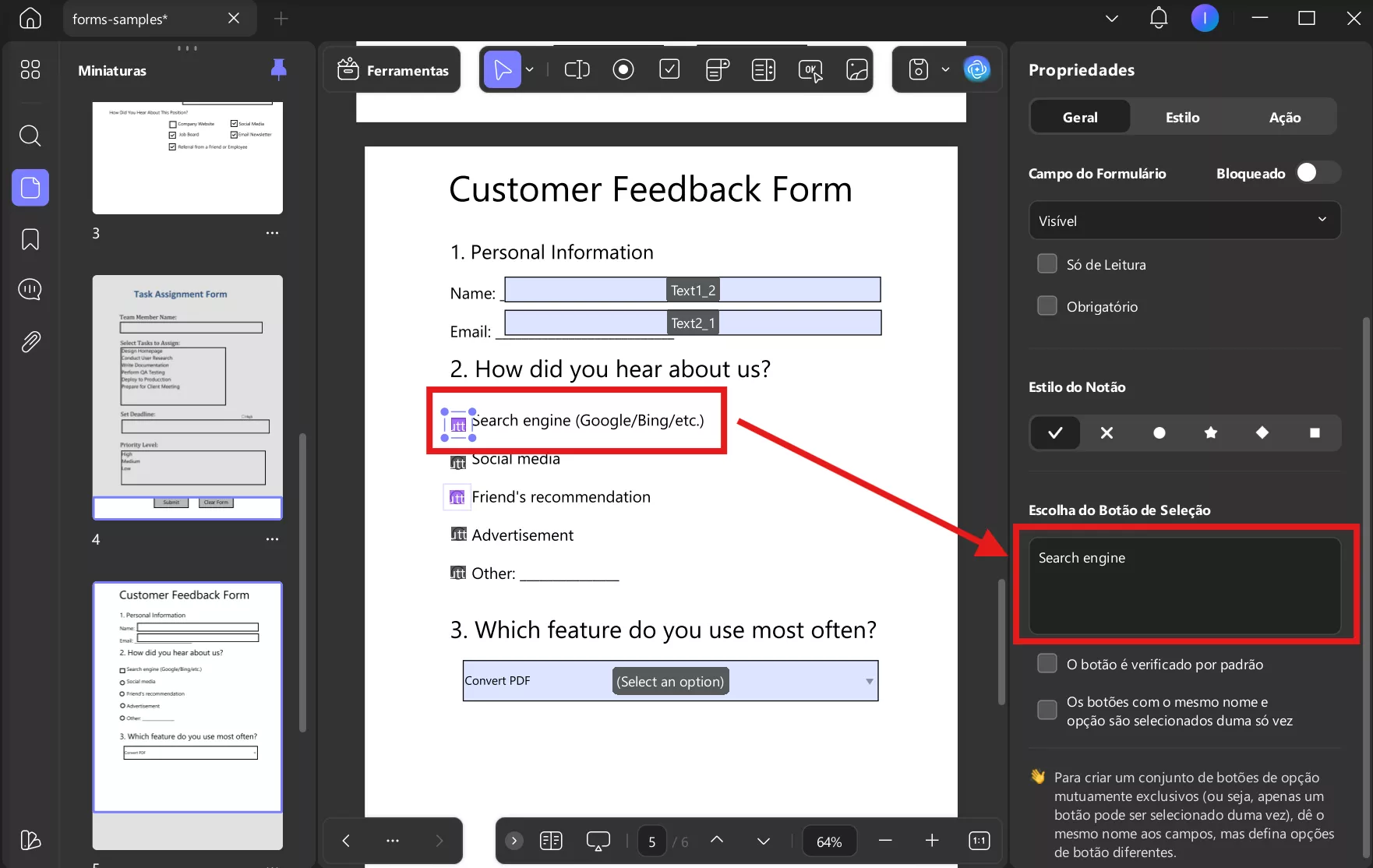This screenshot has width=1373, height=868.
Task: Select the text field tool
Action: coord(577,70)
